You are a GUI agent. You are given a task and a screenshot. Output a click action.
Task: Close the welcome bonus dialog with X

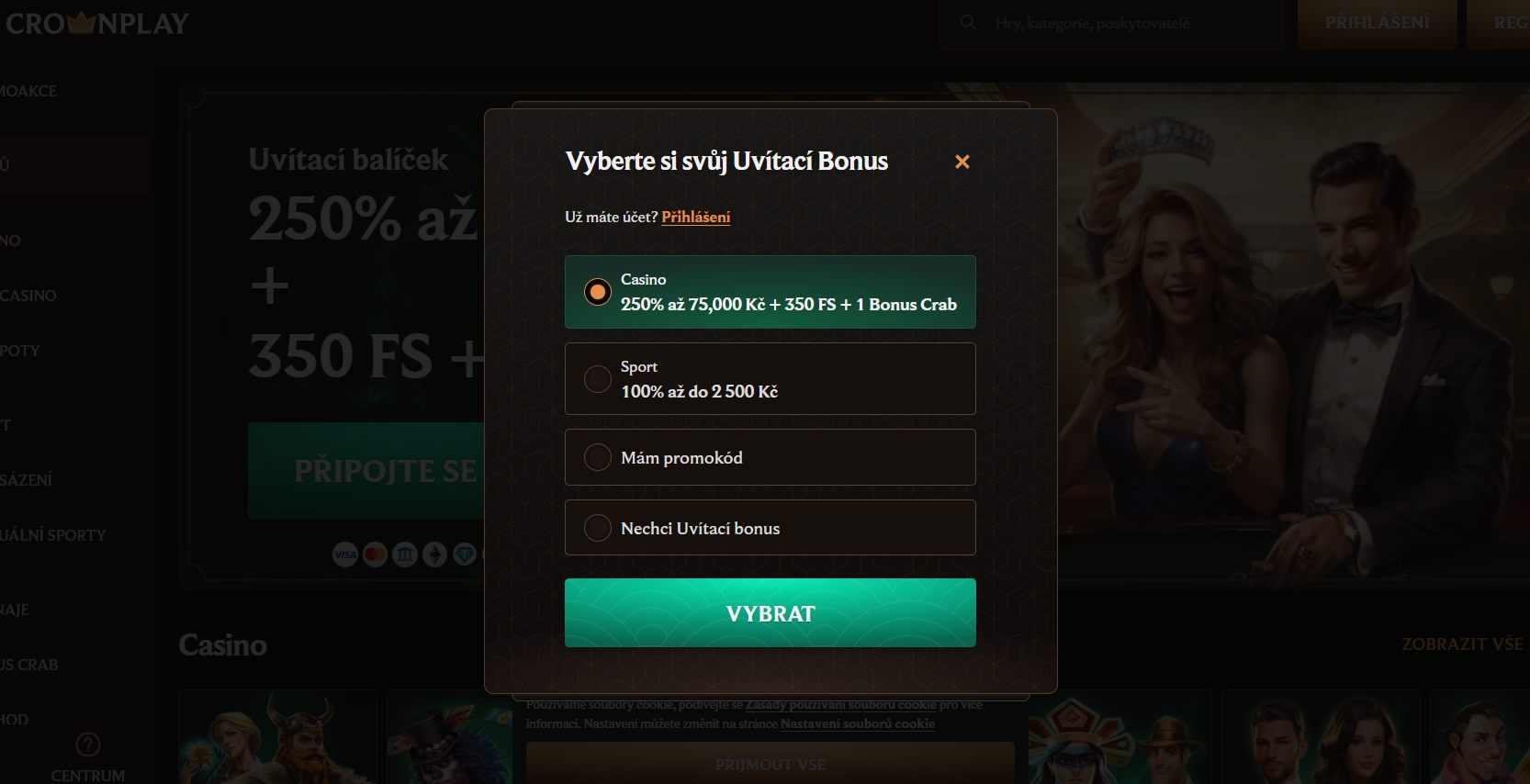click(962, 162)
